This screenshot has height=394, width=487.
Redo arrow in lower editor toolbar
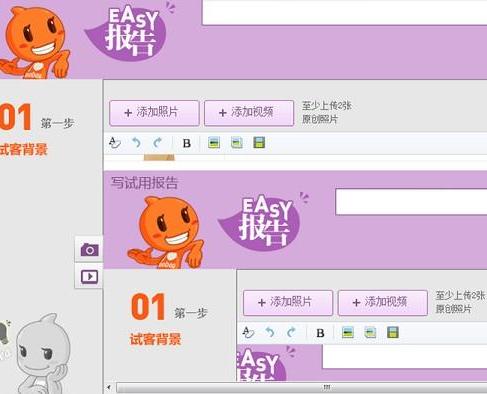coord(291,333)
